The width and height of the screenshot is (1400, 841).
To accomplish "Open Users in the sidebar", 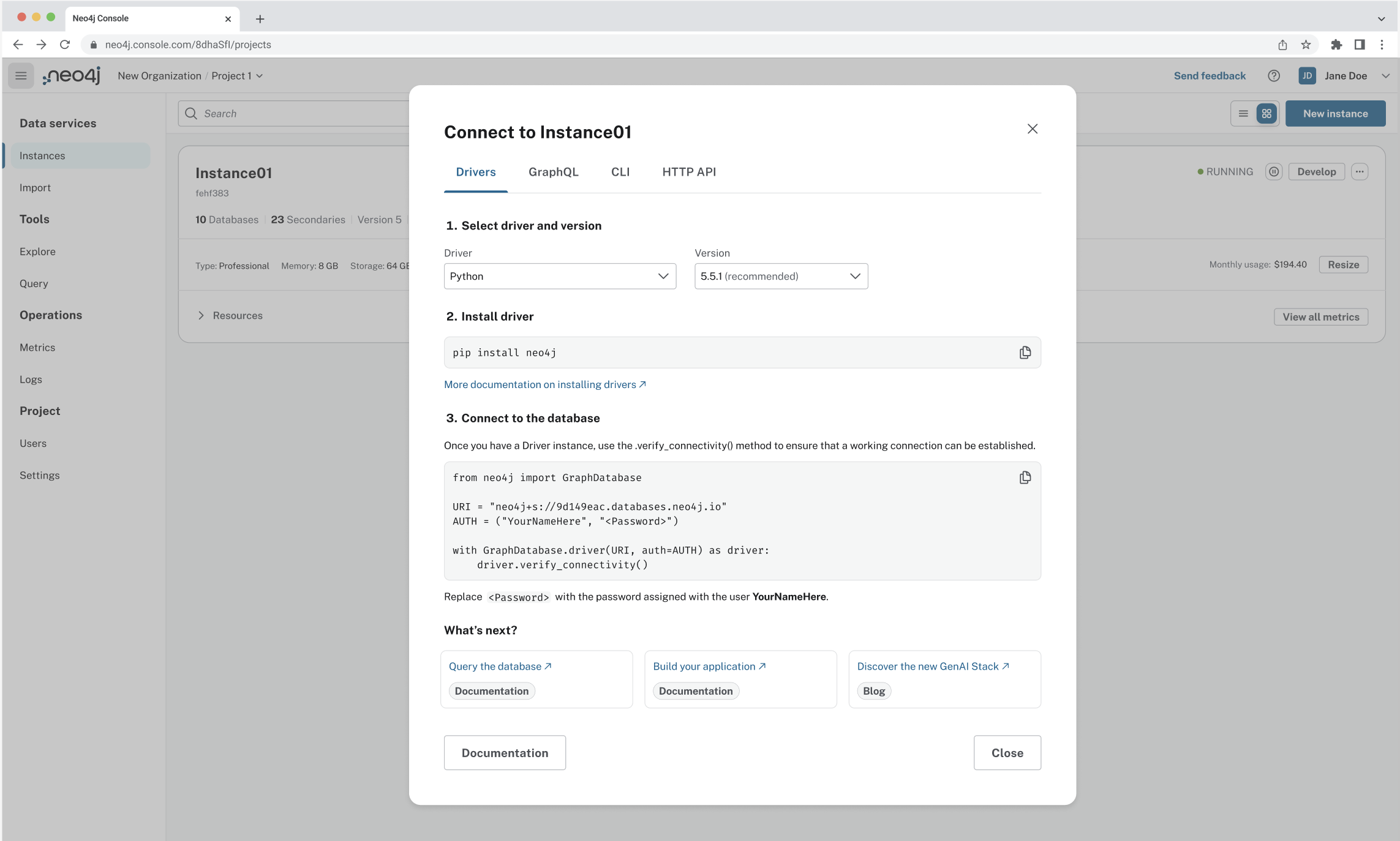I will pos(33,443).
